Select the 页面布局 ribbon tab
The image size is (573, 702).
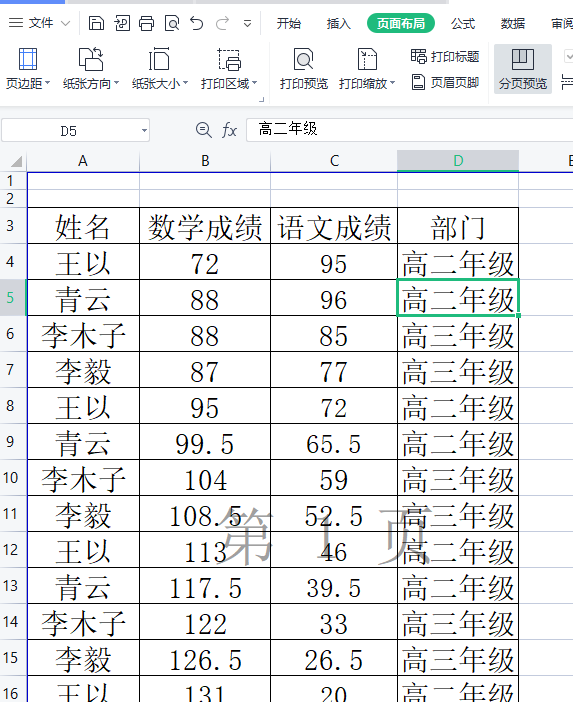(x=401, y=23)
